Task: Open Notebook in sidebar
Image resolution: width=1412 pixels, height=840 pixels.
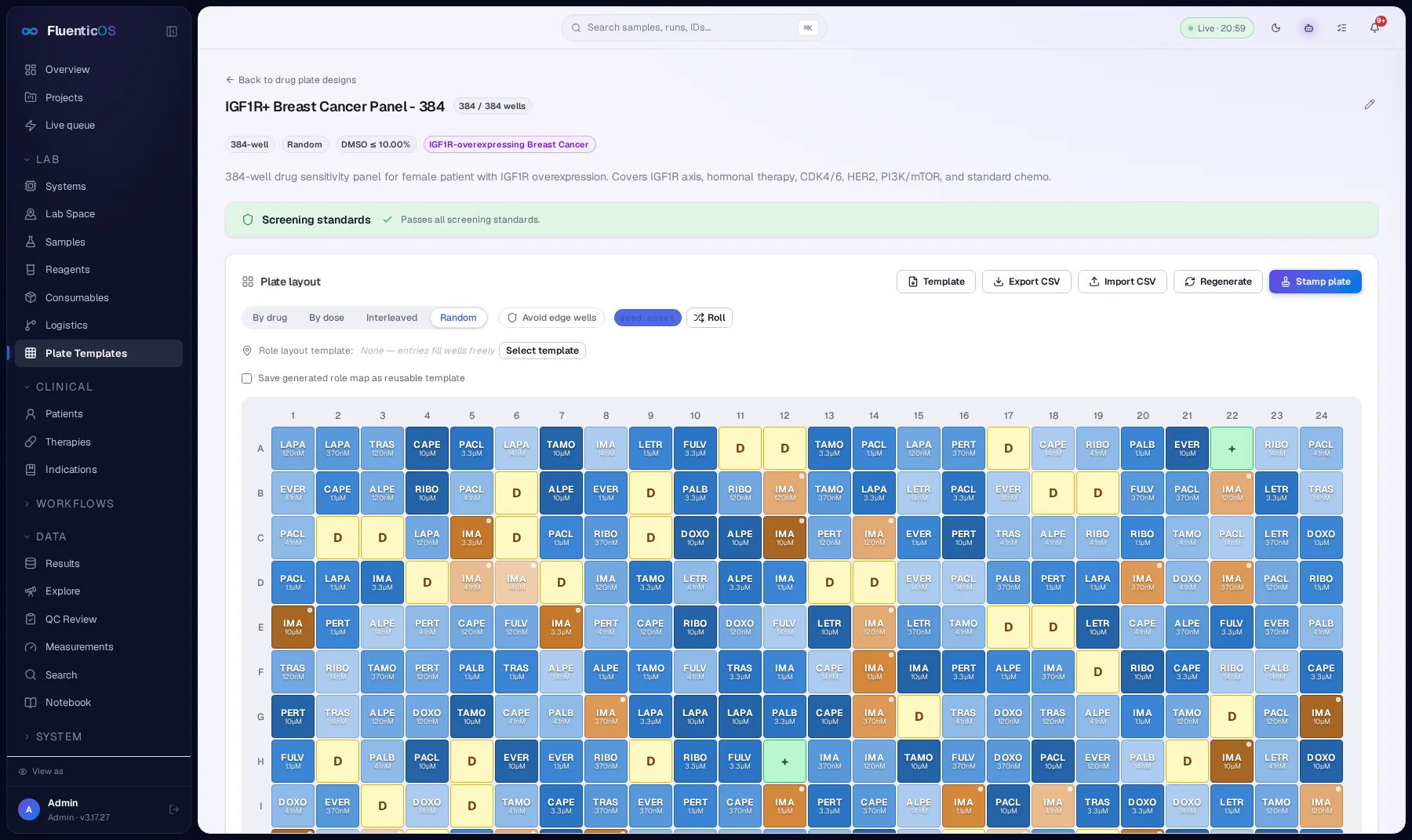Action: 99,703
